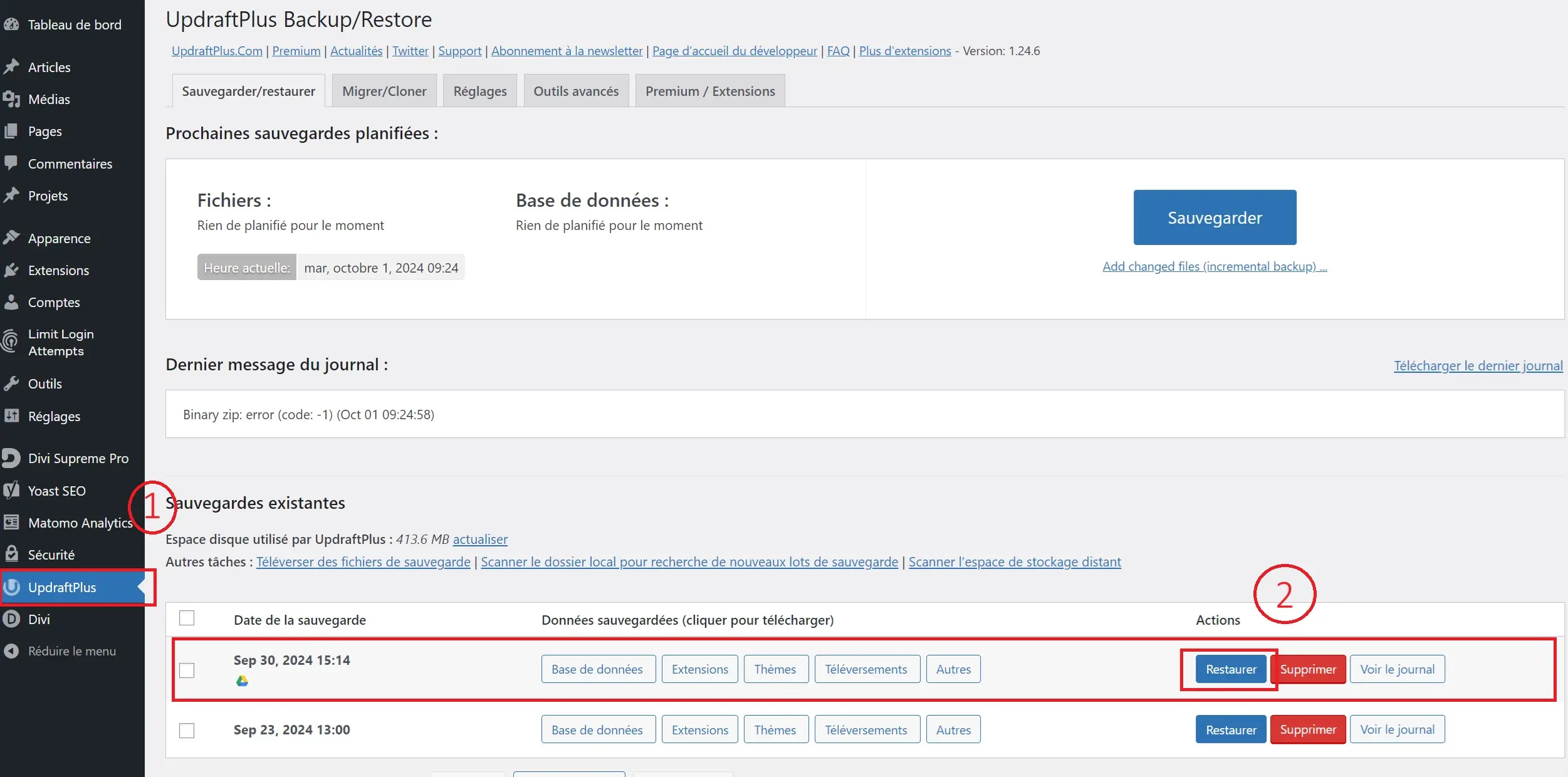Click the Google Drive icon under Sep 30 backup

(x=242, y=681)
